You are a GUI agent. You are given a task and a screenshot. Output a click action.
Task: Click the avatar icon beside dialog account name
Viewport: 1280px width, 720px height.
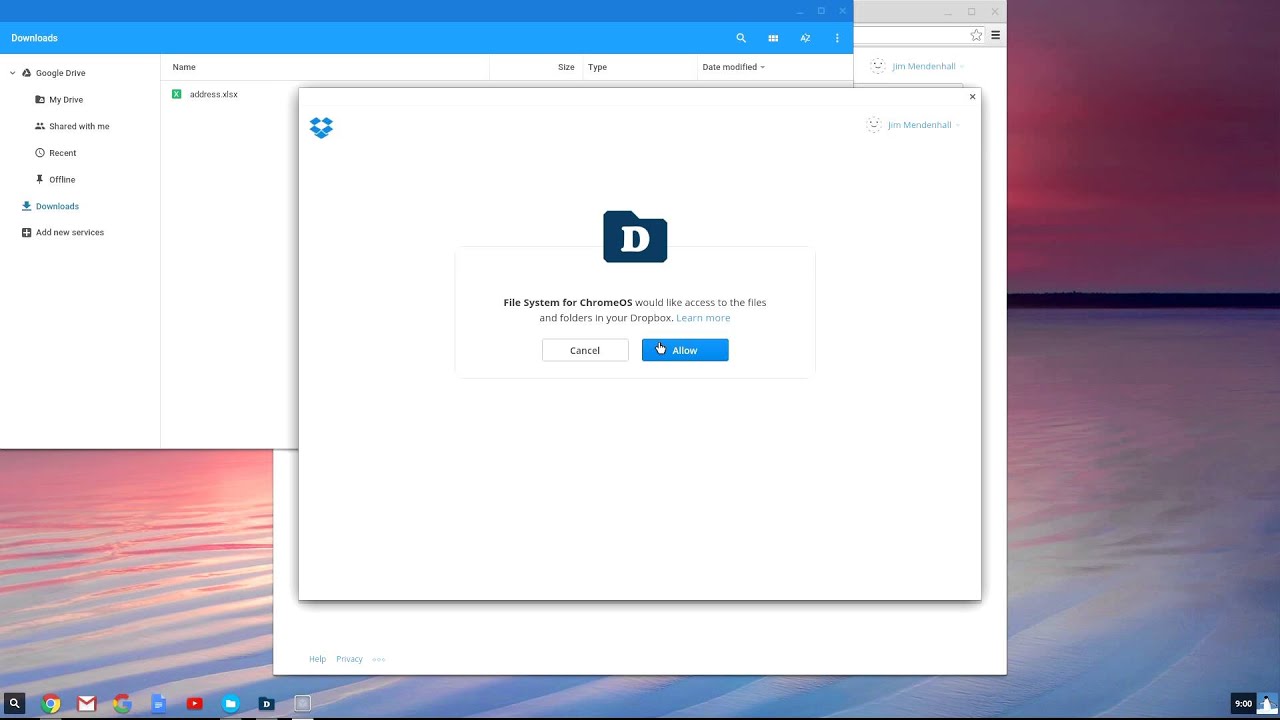873,124
